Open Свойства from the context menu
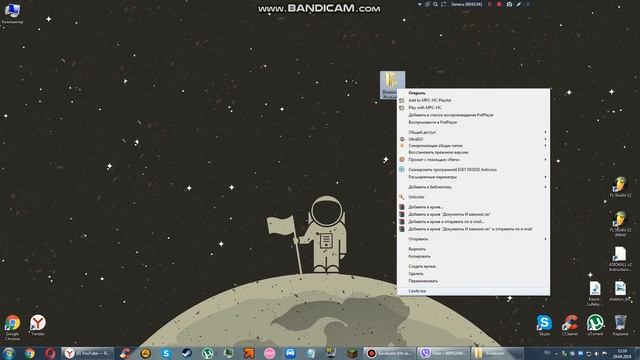Screen dimensions: 640x360 tap(473, 291)
